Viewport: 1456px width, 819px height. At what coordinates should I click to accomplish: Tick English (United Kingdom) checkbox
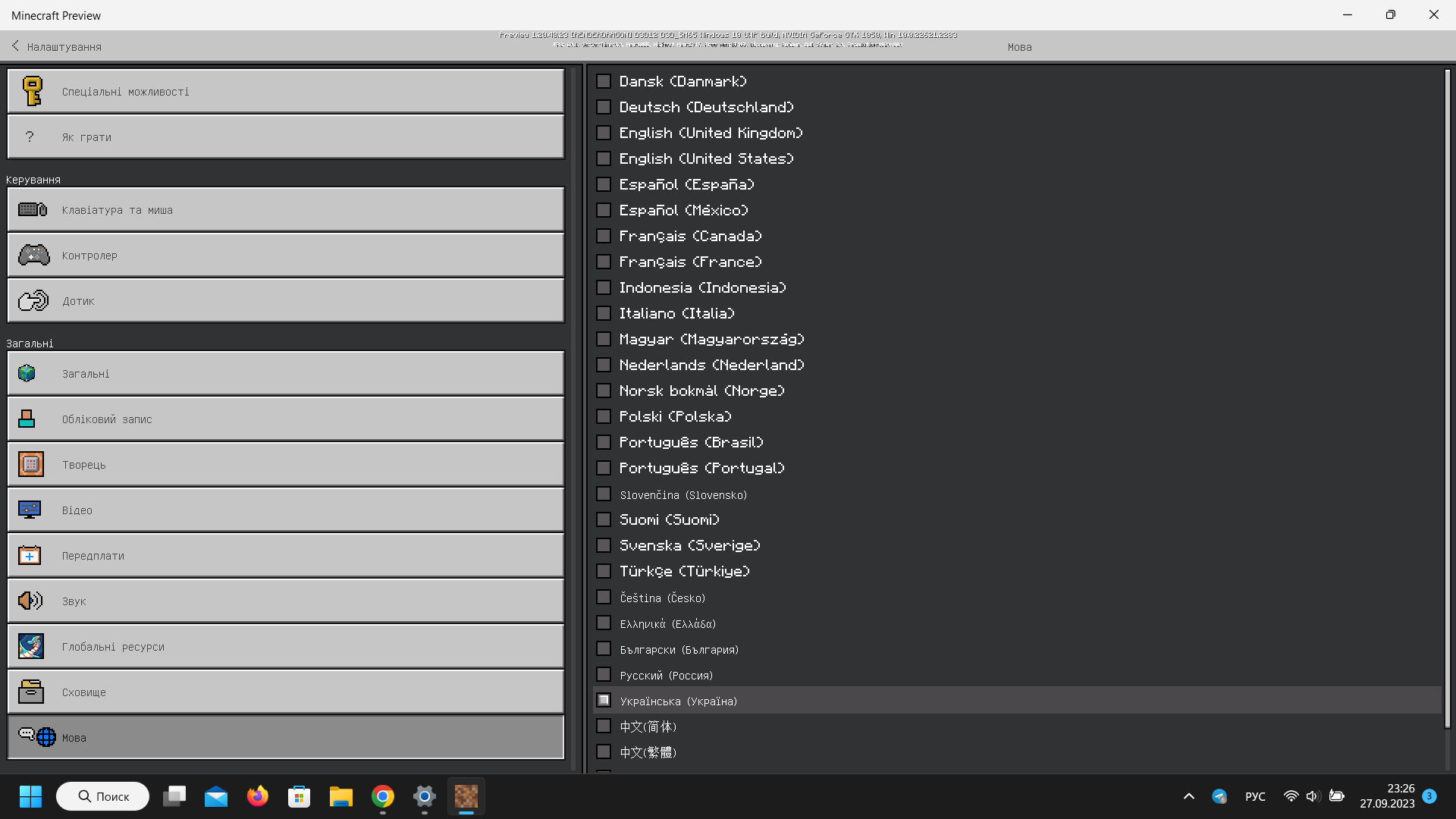(x=604, y=133)
